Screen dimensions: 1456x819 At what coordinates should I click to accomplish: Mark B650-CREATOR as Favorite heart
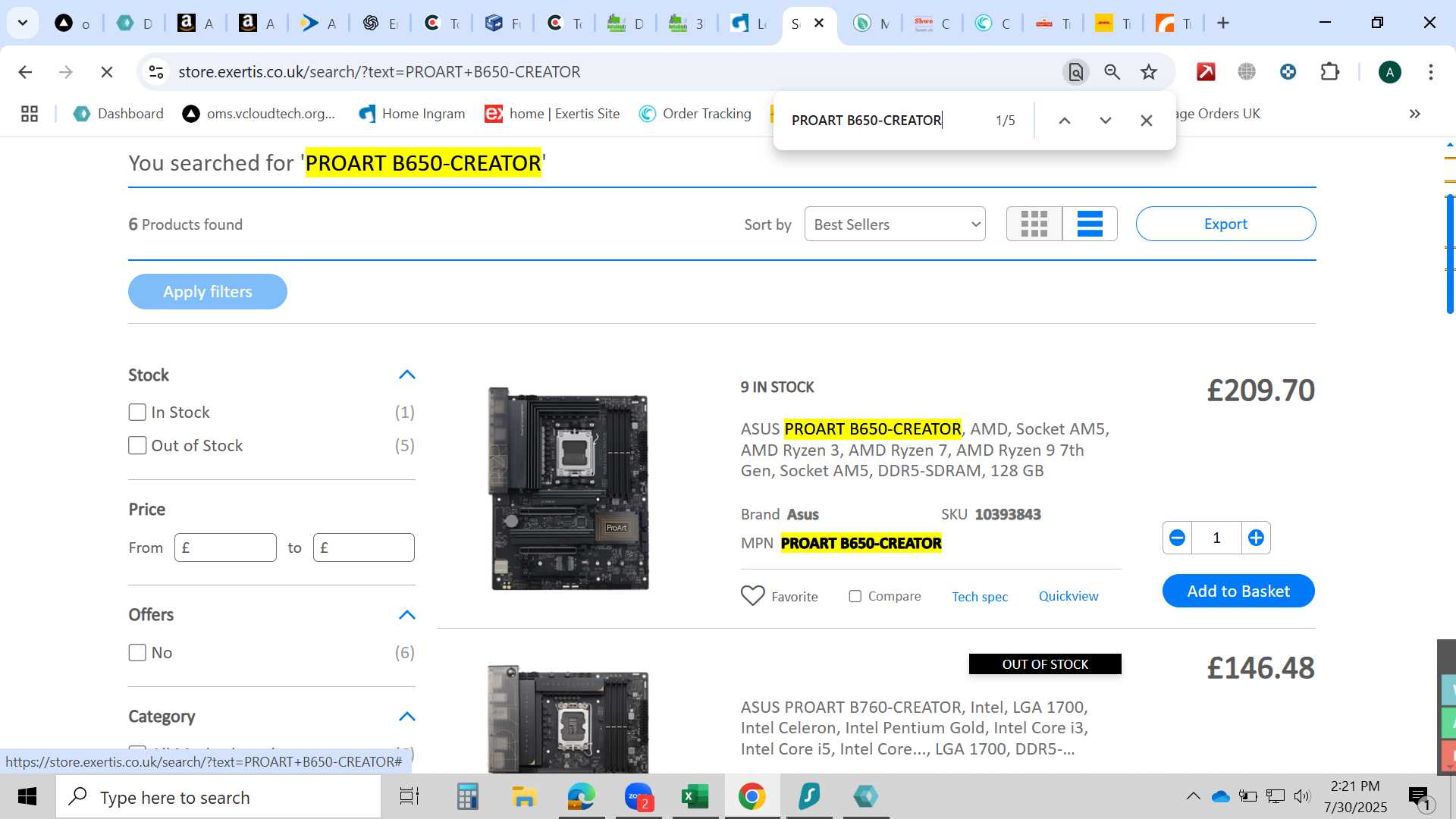click(x=753, y=596)
